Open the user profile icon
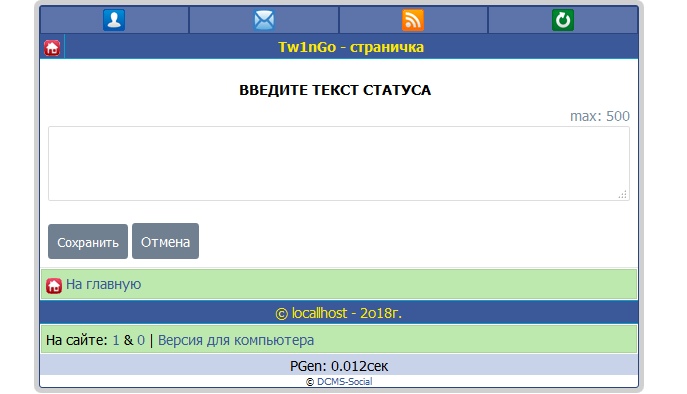This screenshot has width=687, height=394. [x=114, y=20]
